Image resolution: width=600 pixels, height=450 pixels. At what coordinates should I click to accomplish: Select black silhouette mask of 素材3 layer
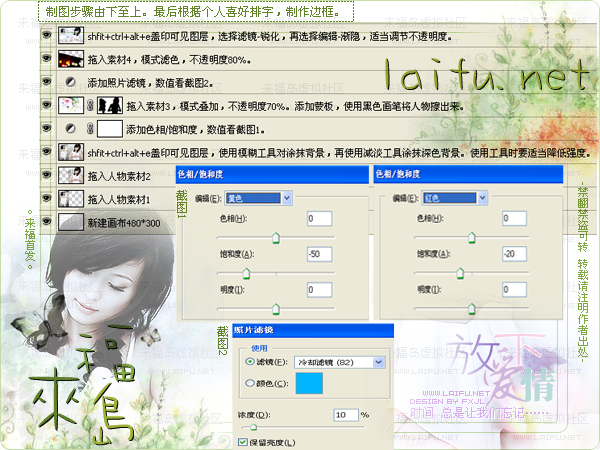(110, 105)
